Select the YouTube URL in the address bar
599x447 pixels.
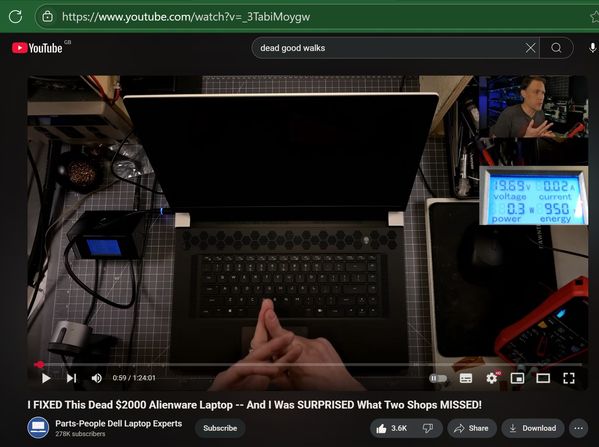tap(186, 17)
